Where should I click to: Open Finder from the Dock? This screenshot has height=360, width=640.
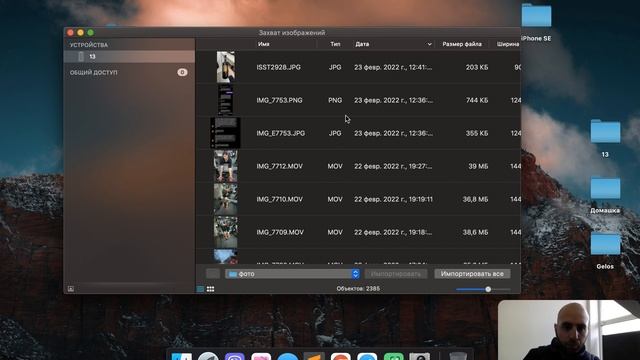[x=182, y=356]
